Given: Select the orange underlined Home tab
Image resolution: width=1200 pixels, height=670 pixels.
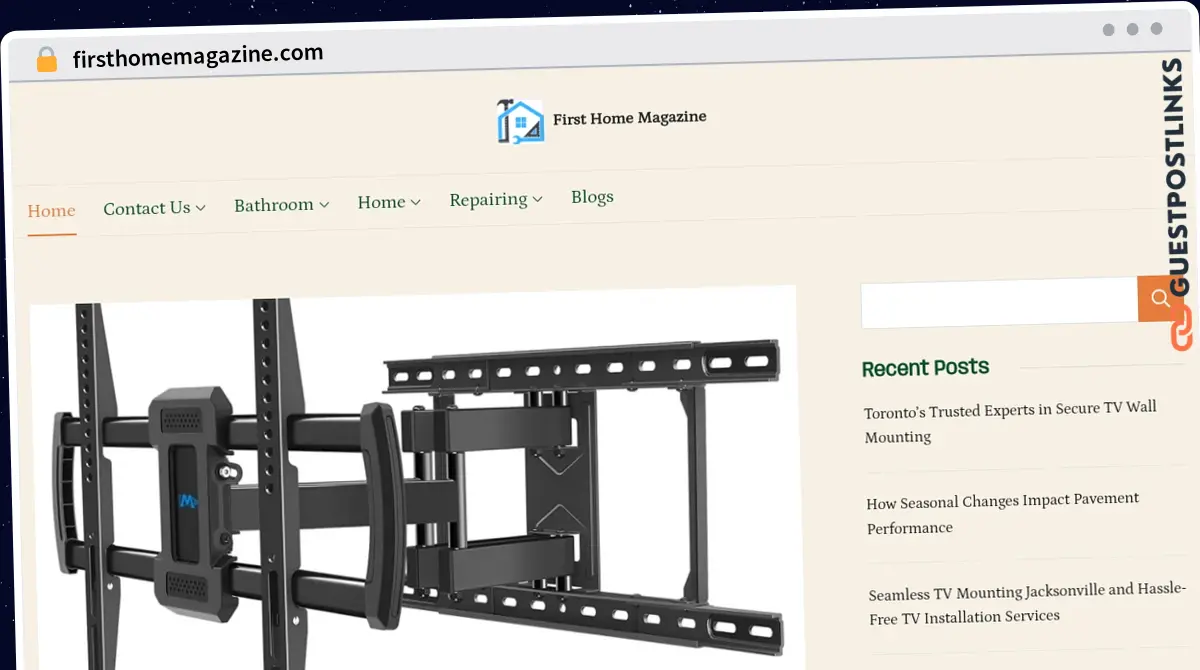Looking at the screenshot, I should (x=52, y=211).
